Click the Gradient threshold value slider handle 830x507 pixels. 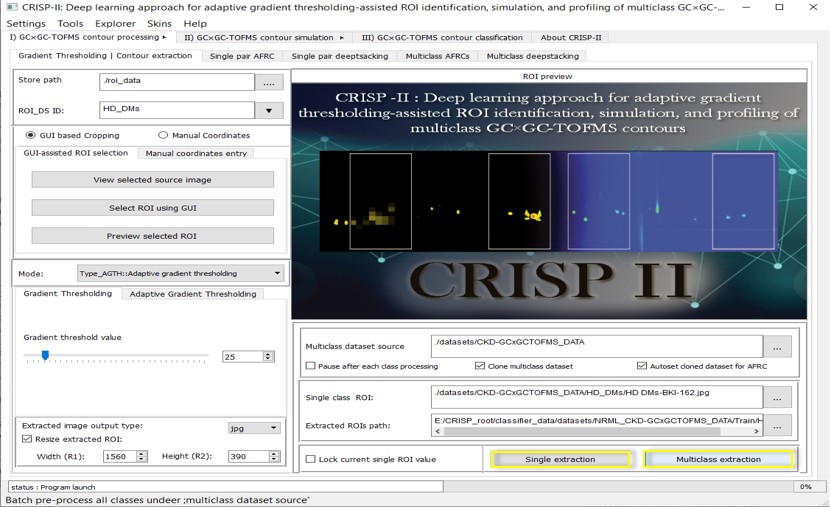tap(45, 355)
